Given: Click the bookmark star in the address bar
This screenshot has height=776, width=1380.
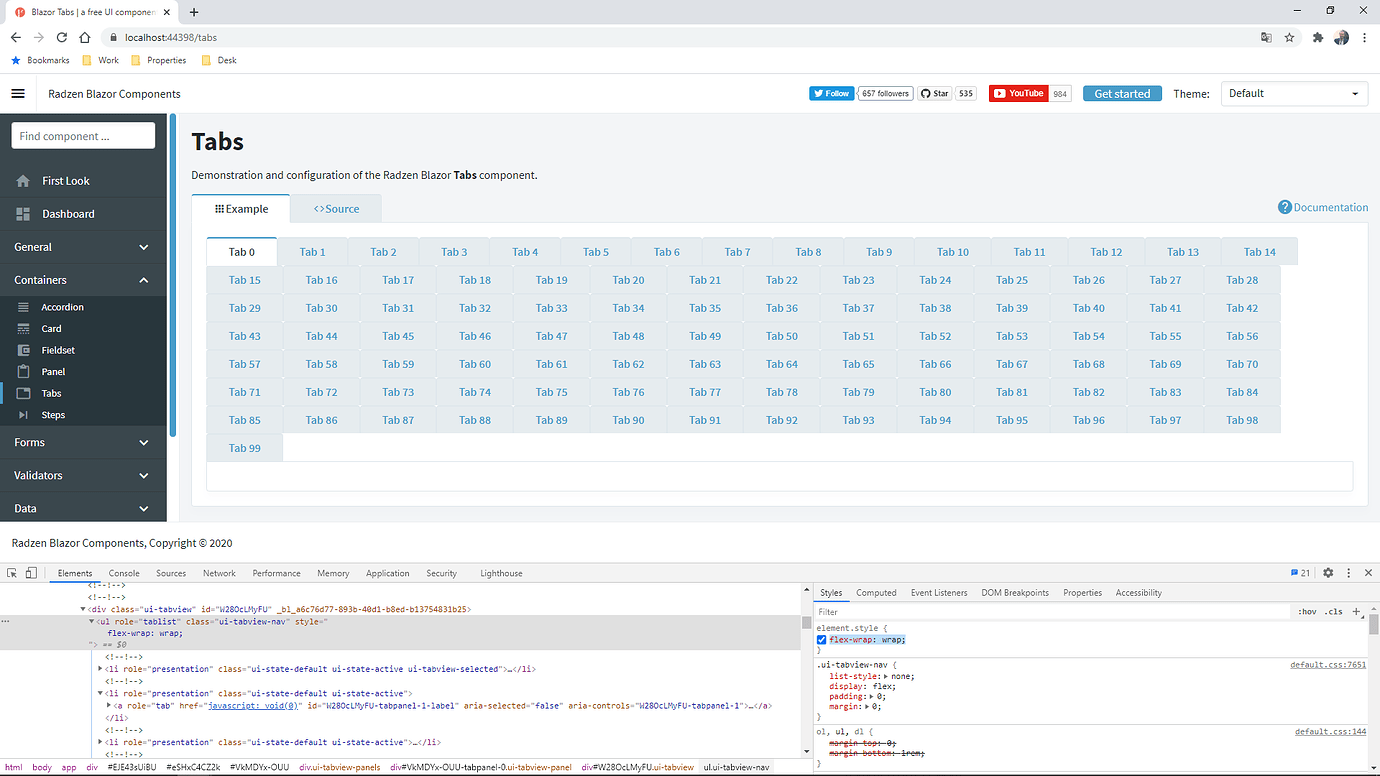Looking at the screenshot, I should (x=1289, y=37).
